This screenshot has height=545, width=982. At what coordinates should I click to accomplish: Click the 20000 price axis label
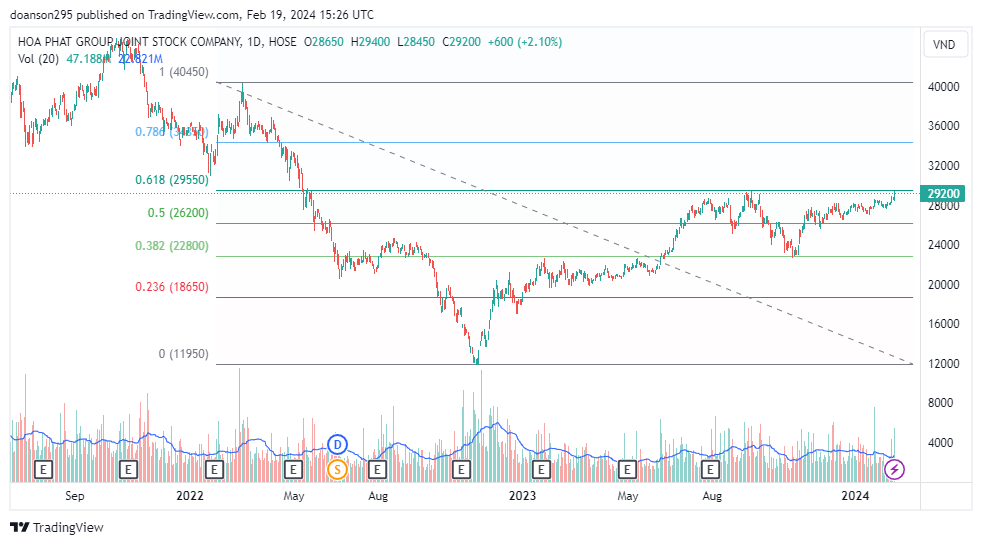click(944, 284)
